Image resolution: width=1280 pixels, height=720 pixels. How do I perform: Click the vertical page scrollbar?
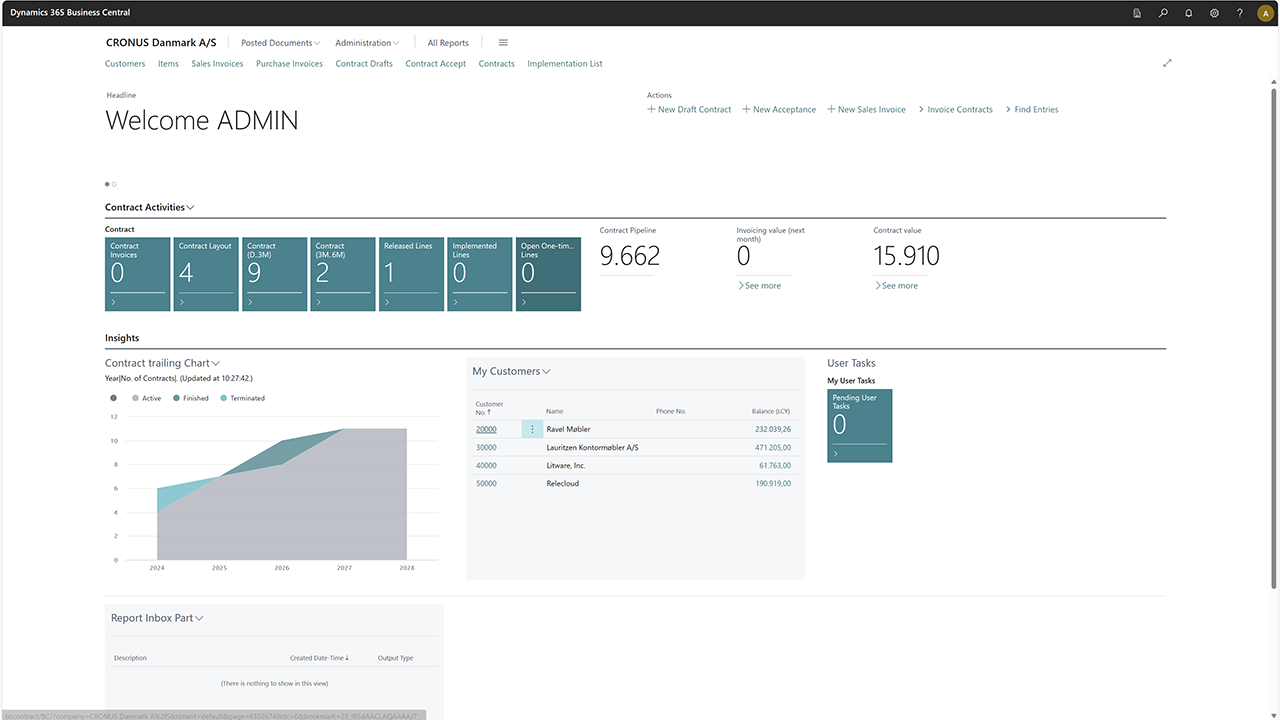1273,340
